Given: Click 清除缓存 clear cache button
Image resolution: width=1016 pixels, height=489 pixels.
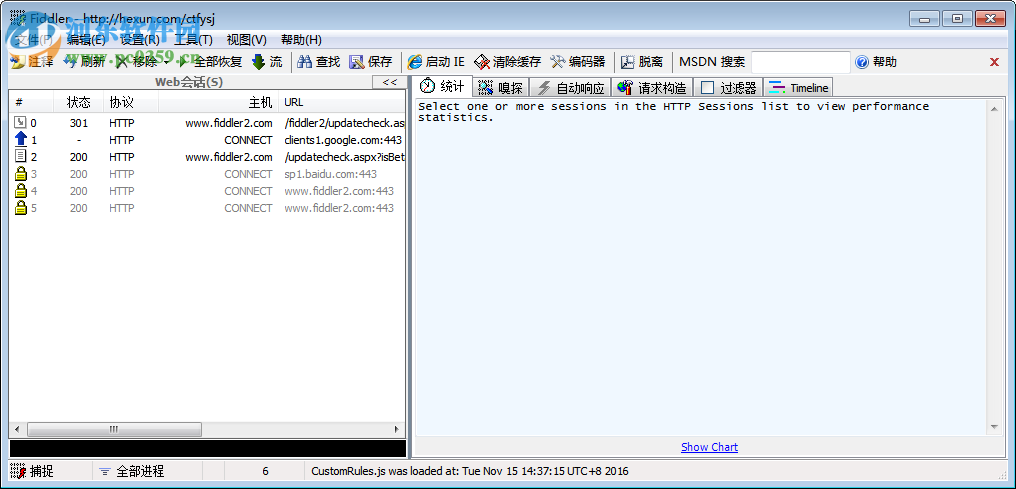Looking at the screenshot, I should [x=507, y=62].
